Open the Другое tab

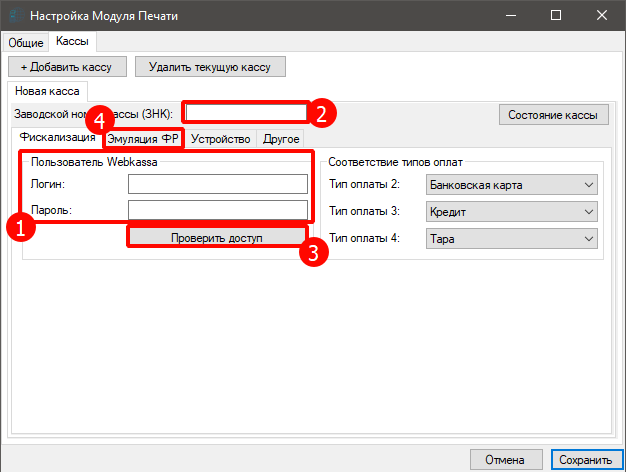pyautogui.click(x=281, y=139)
